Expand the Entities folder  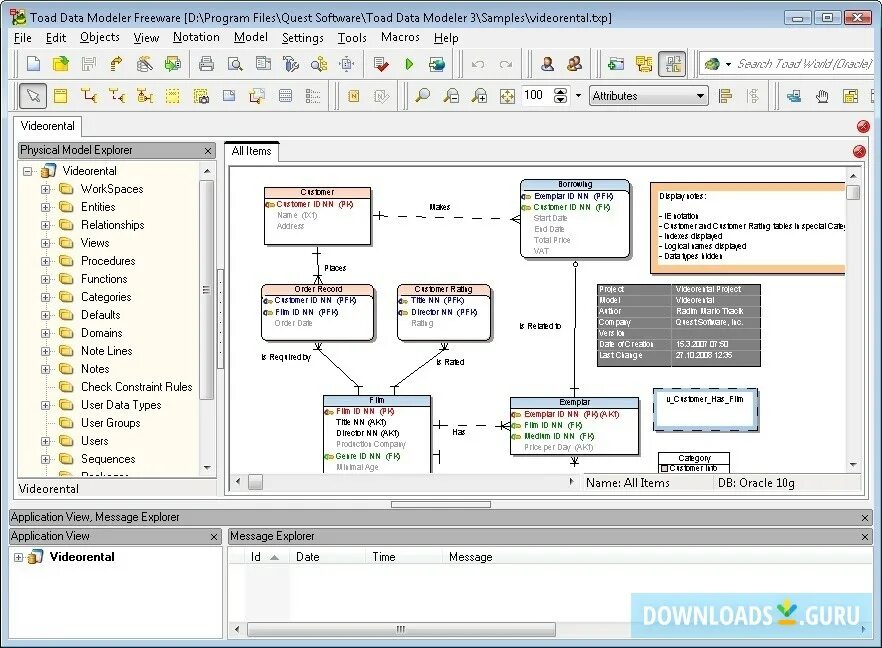pos(46,208)
